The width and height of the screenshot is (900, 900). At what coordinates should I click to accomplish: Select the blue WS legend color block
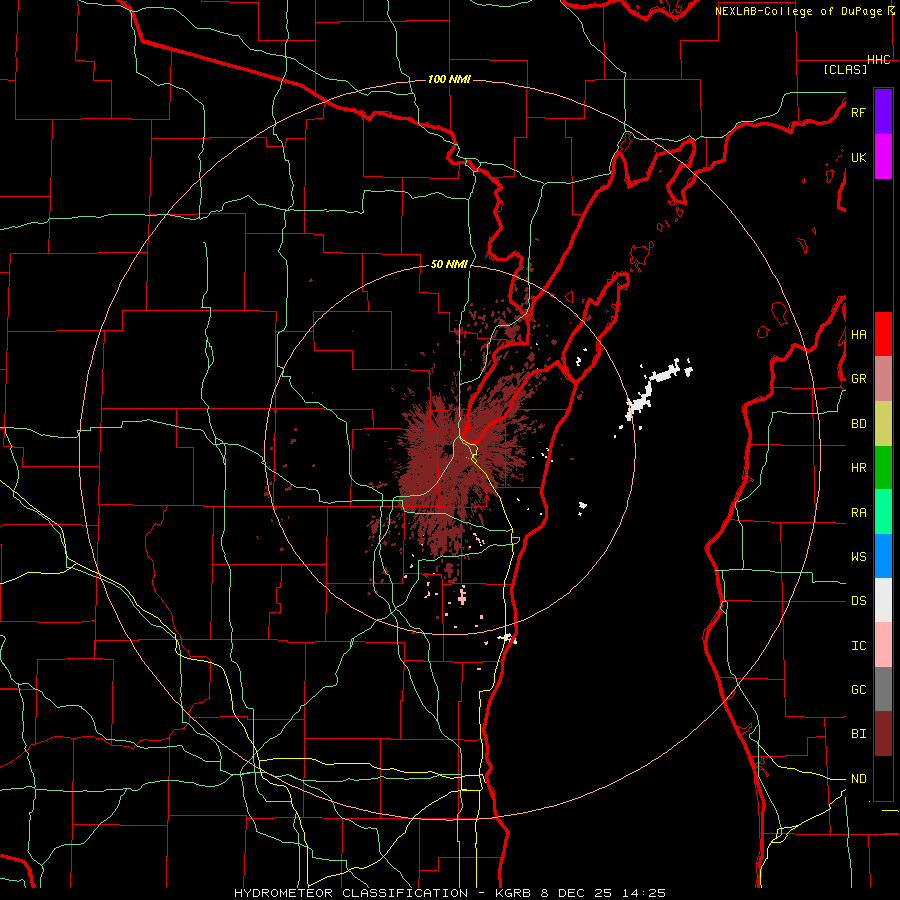883,556
